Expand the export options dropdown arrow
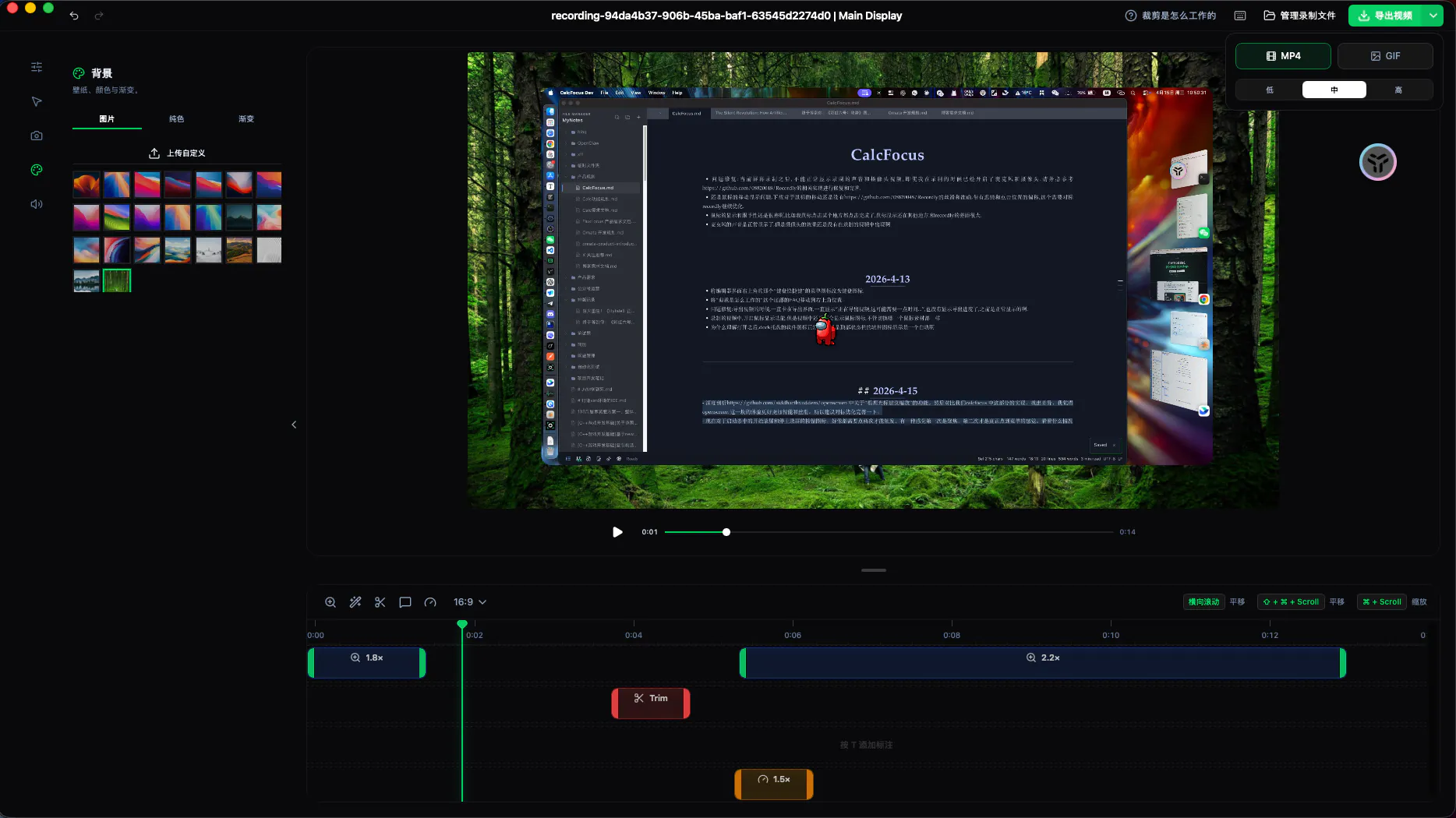The height and width of the screenshot is (818, 1456). point(1433,16)
